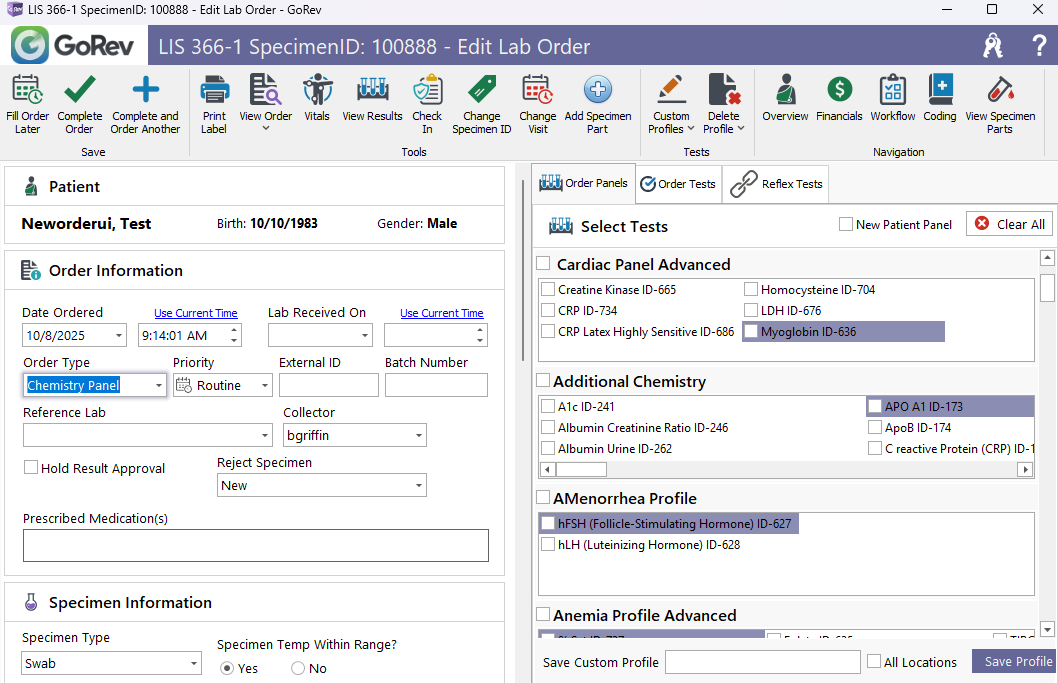Viewport: 1058px width, 683px height.
Task: Open the Vitals tool
Action: click(317, 91)
